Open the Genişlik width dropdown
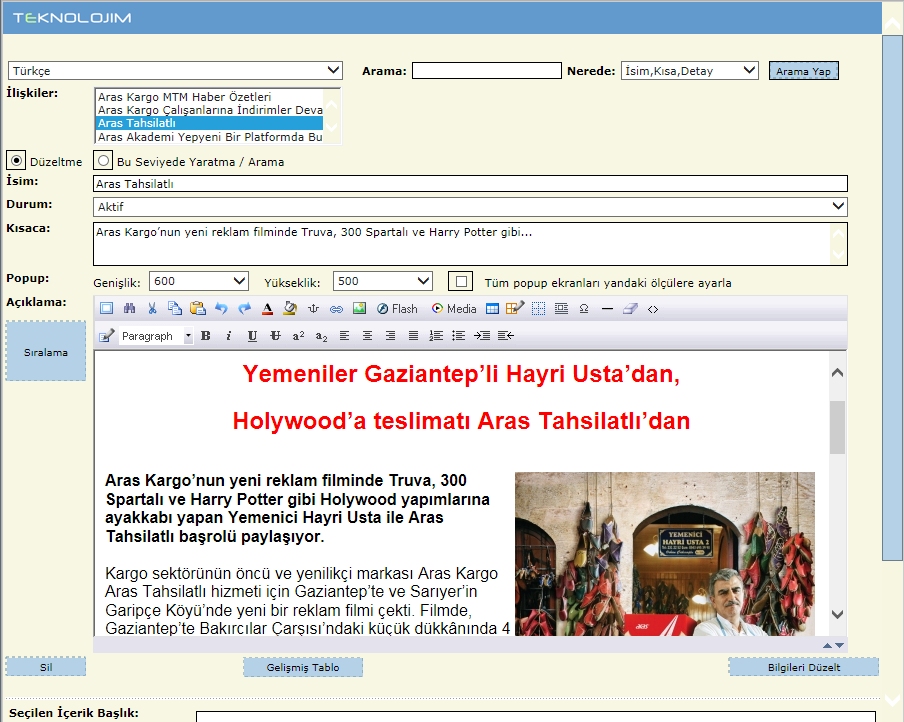Screen dimensions: 904x722 point(199,281)
